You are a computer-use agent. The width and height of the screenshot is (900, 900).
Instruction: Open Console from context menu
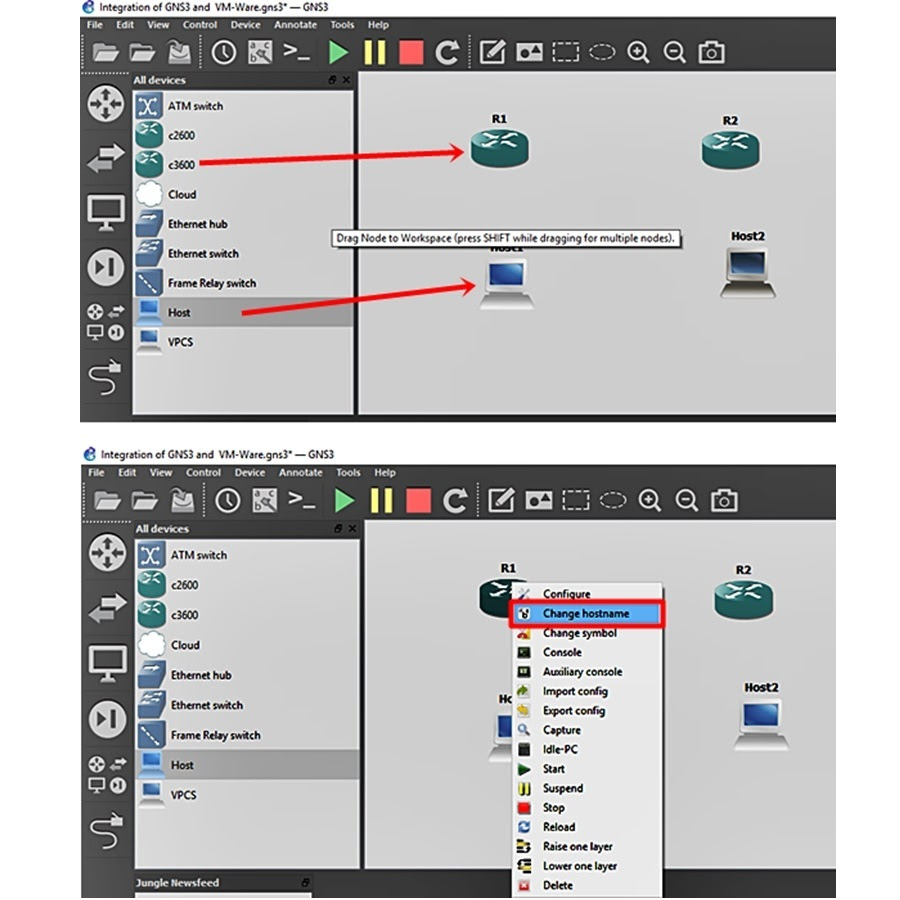[587, 653]
